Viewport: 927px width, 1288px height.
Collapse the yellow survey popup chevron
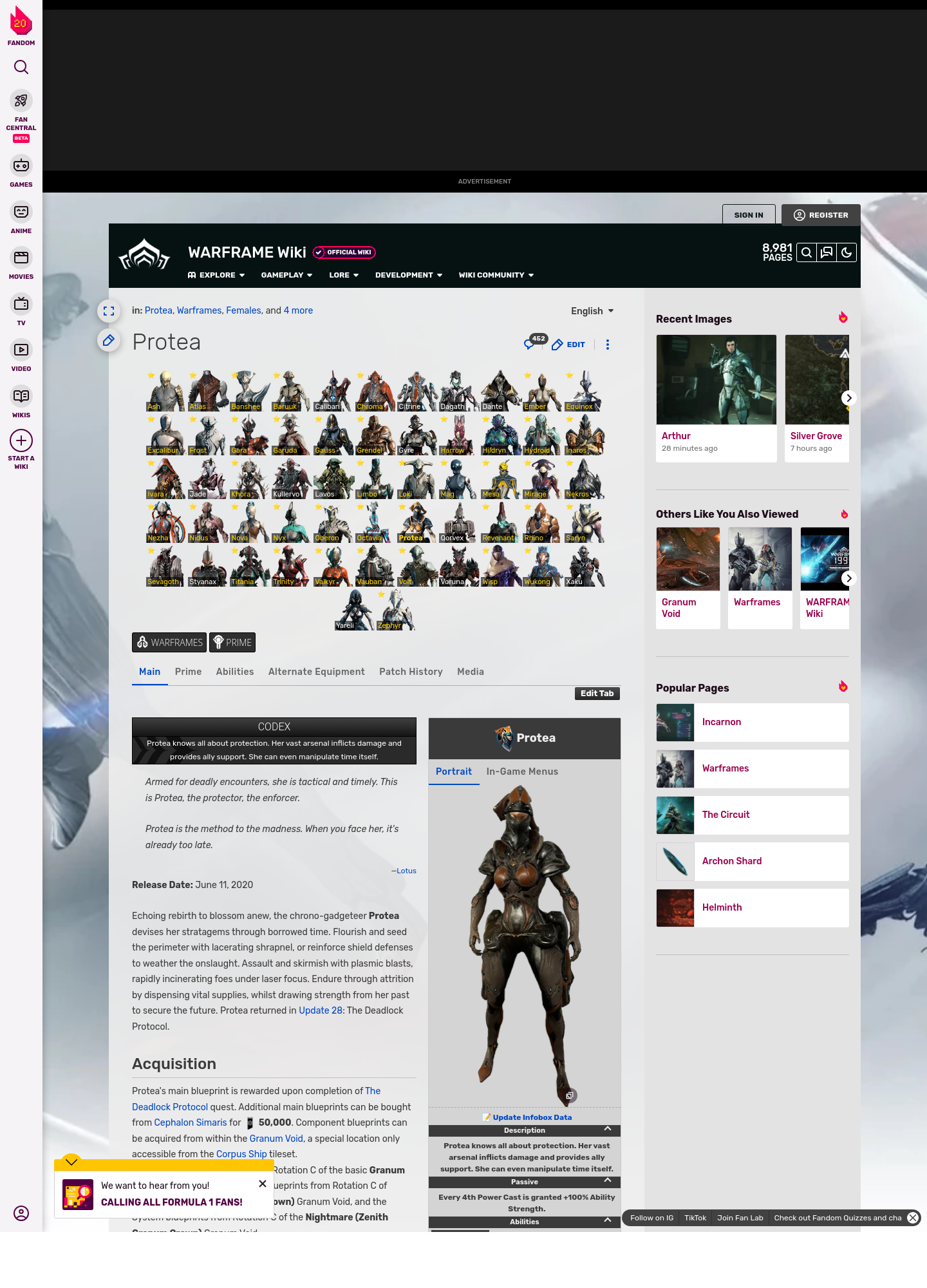pyautogui.click(x=71, y=1162)
